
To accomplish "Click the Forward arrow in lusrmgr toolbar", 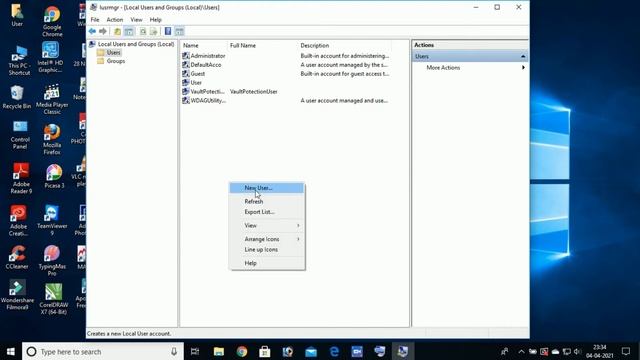I will click(103, 31).
